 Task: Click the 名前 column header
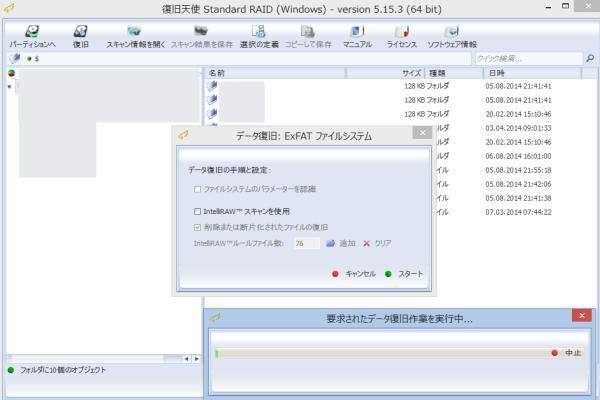(x=217, y=73)
